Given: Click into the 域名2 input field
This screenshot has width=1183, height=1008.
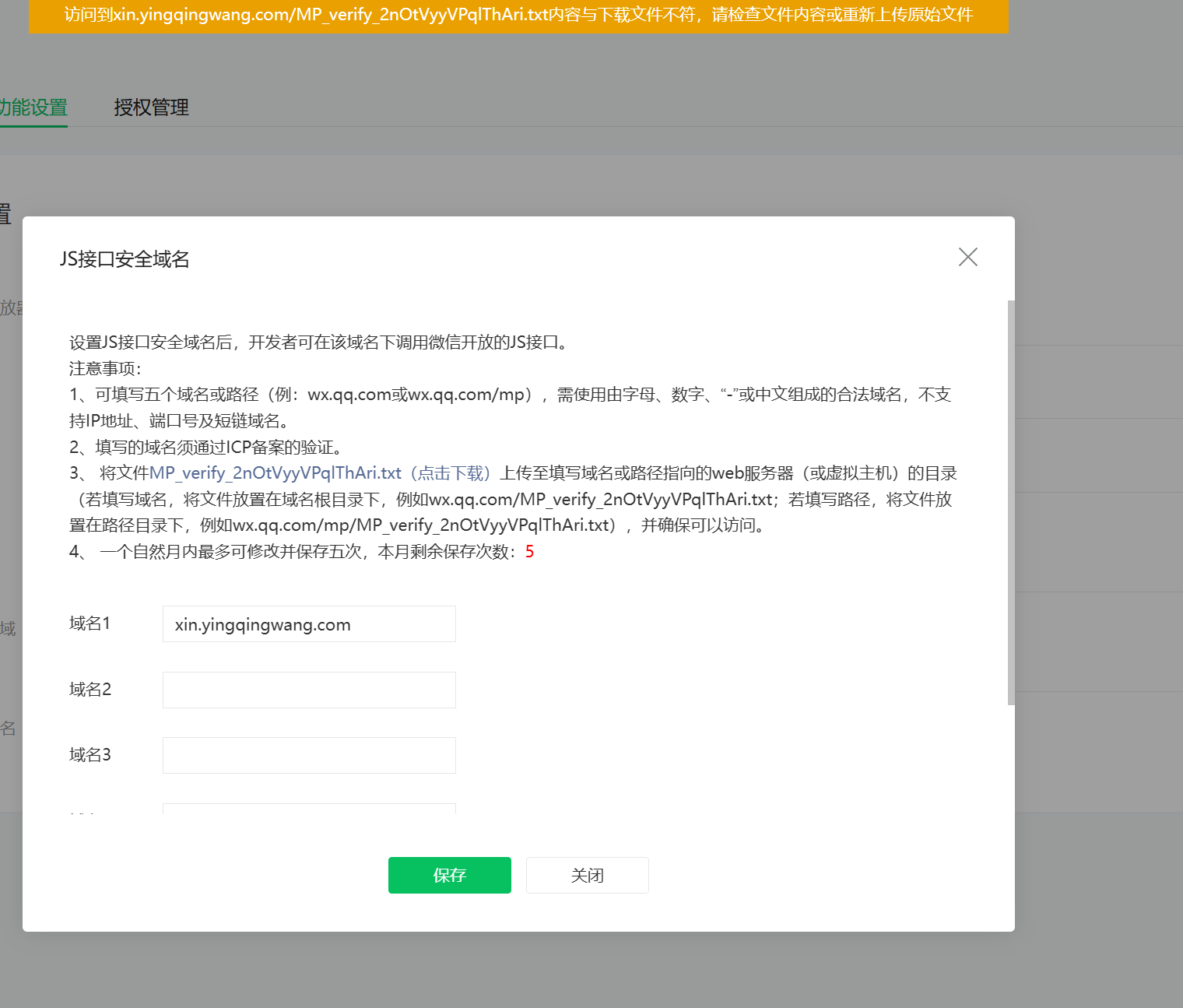Looking at the screenshot, I should (x=309, y=690).
